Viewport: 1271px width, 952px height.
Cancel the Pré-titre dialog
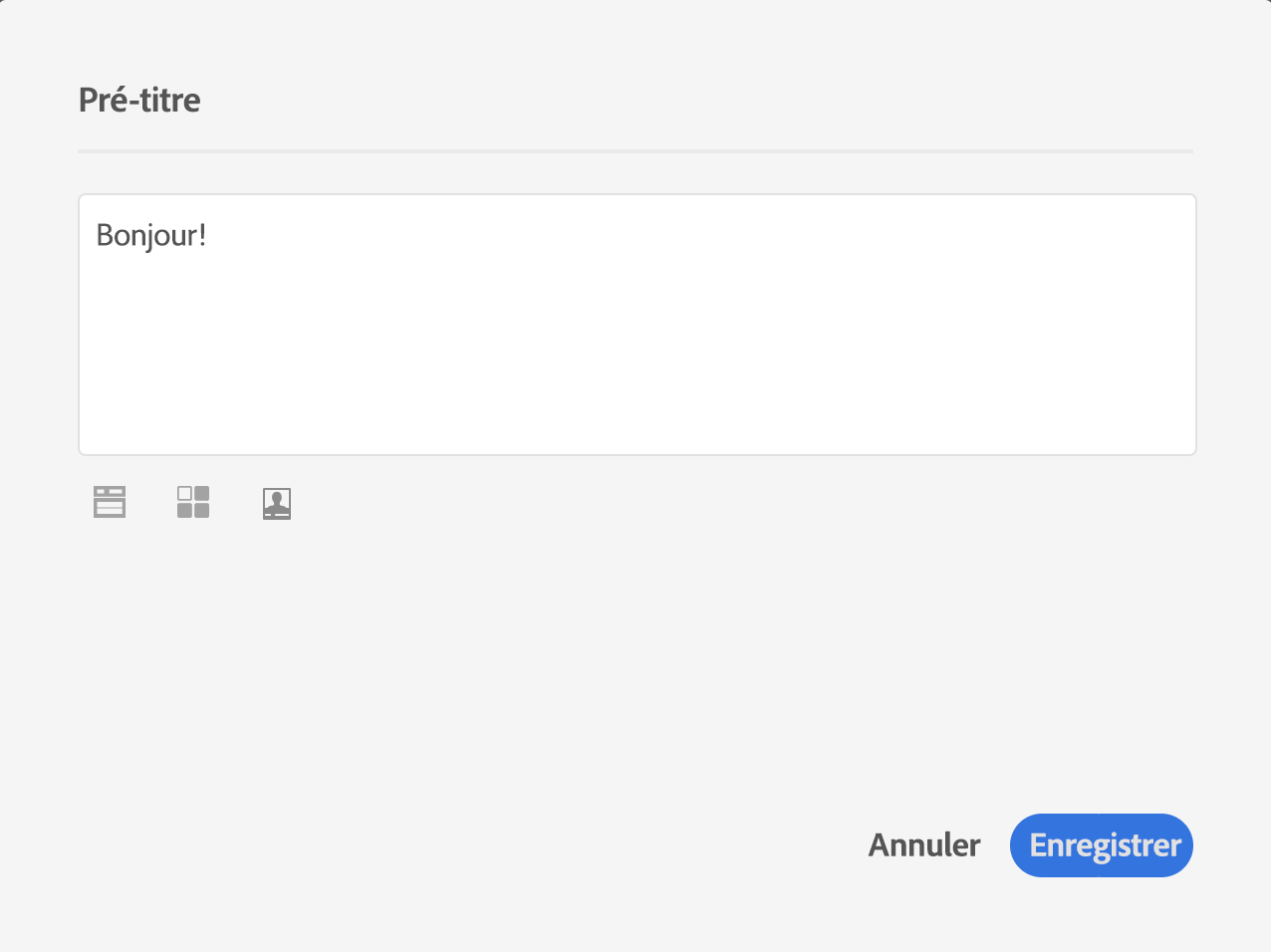click(924, 845)
